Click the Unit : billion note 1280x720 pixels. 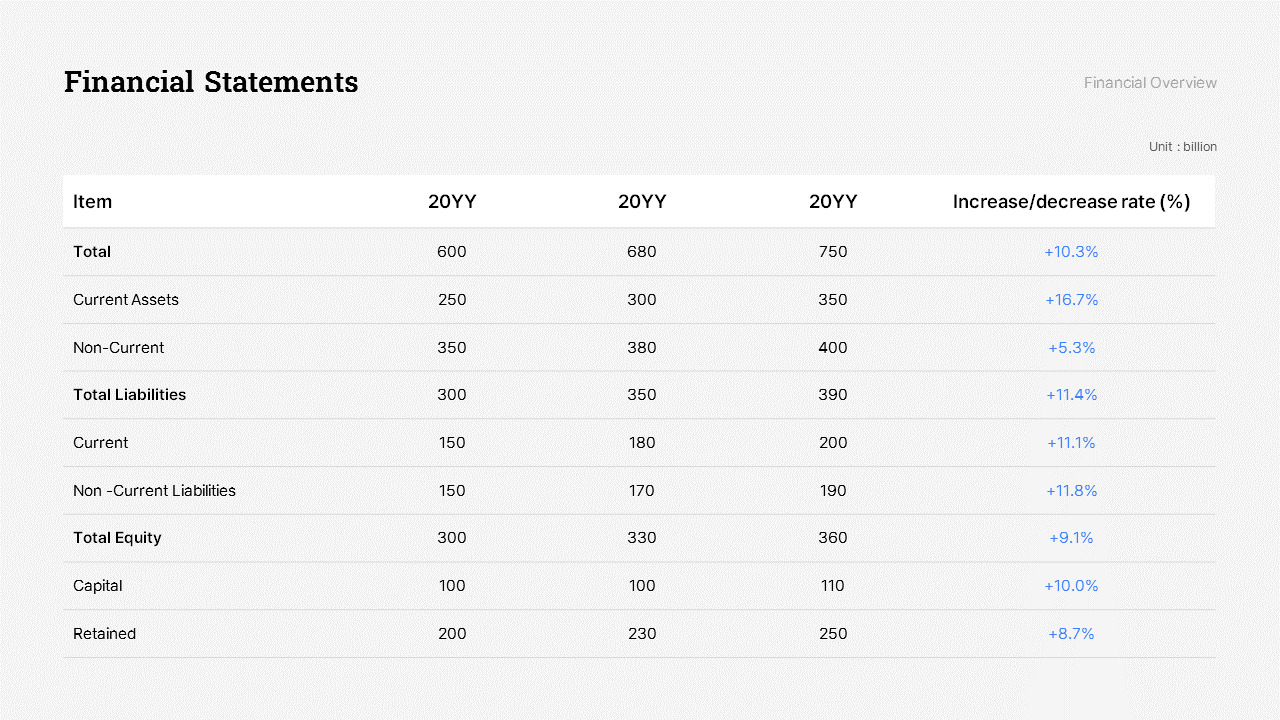coord(1182,147)
